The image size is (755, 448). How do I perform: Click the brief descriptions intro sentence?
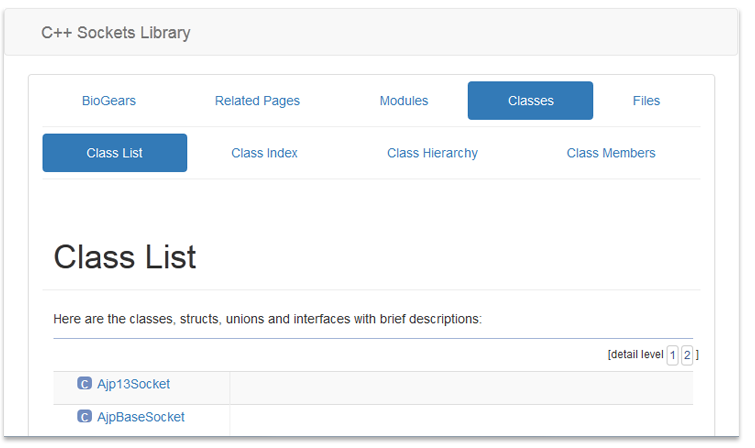267,319
